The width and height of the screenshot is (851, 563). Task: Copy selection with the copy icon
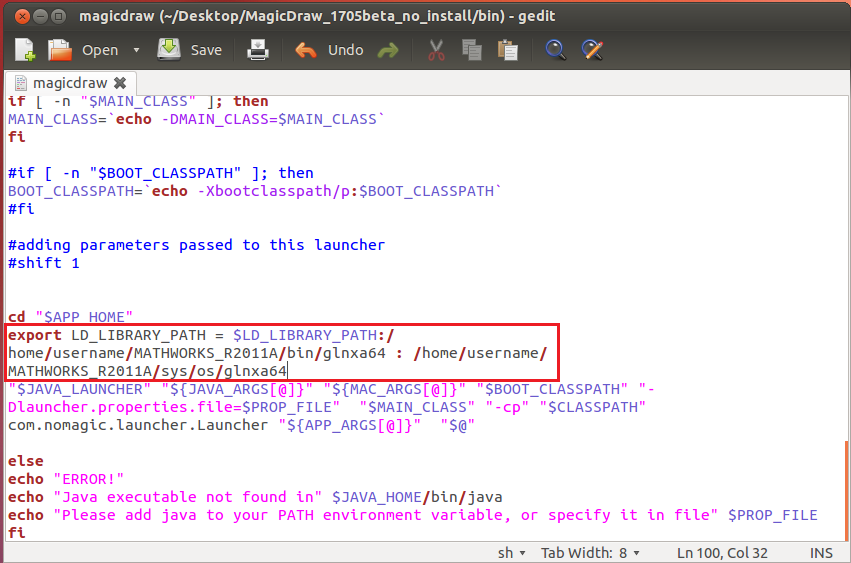pos(472,50)
